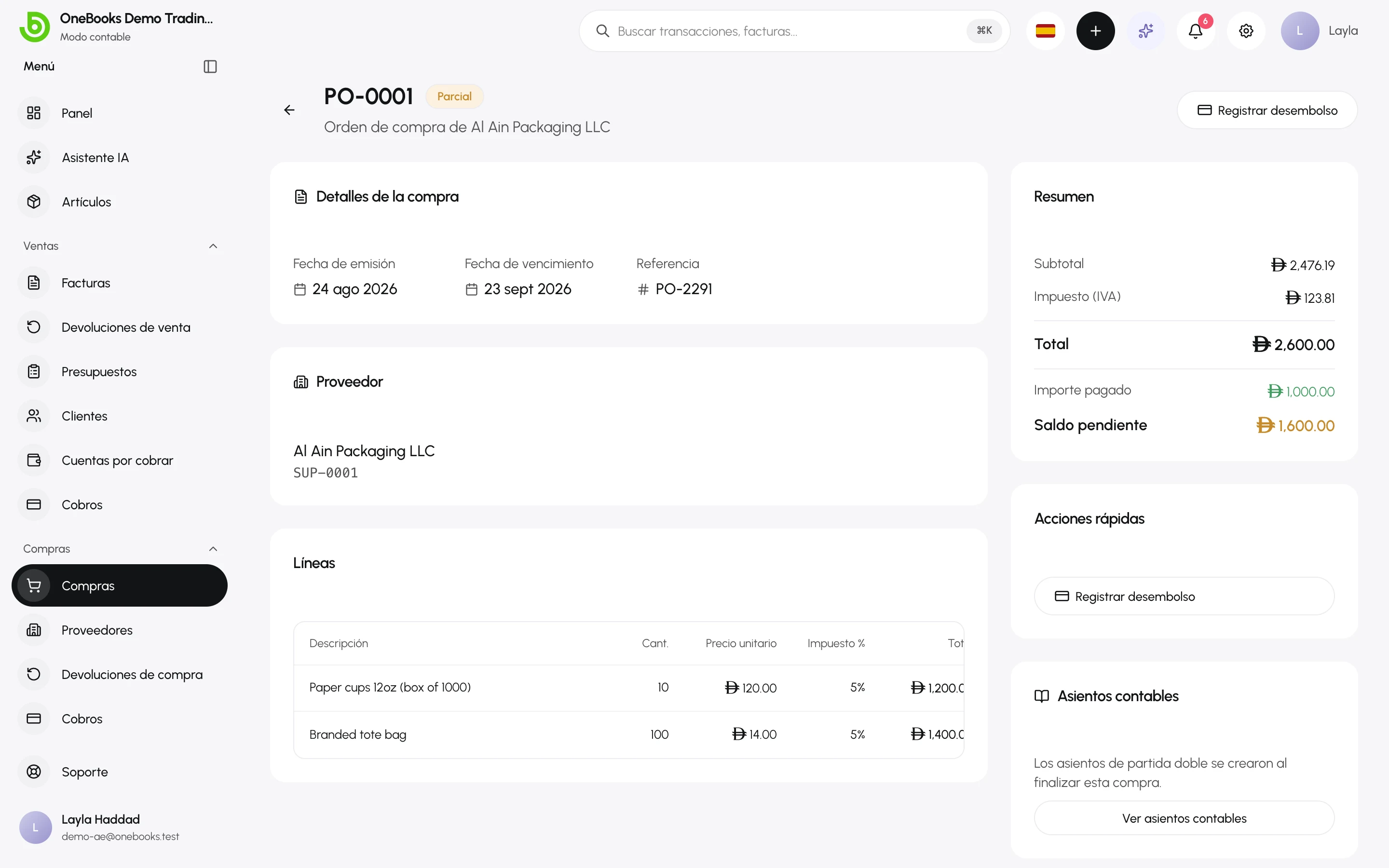The image size is (1389, 868).
Task: Open Proveedores building icon
Action: pyautogui.click(x=34, y=630)
